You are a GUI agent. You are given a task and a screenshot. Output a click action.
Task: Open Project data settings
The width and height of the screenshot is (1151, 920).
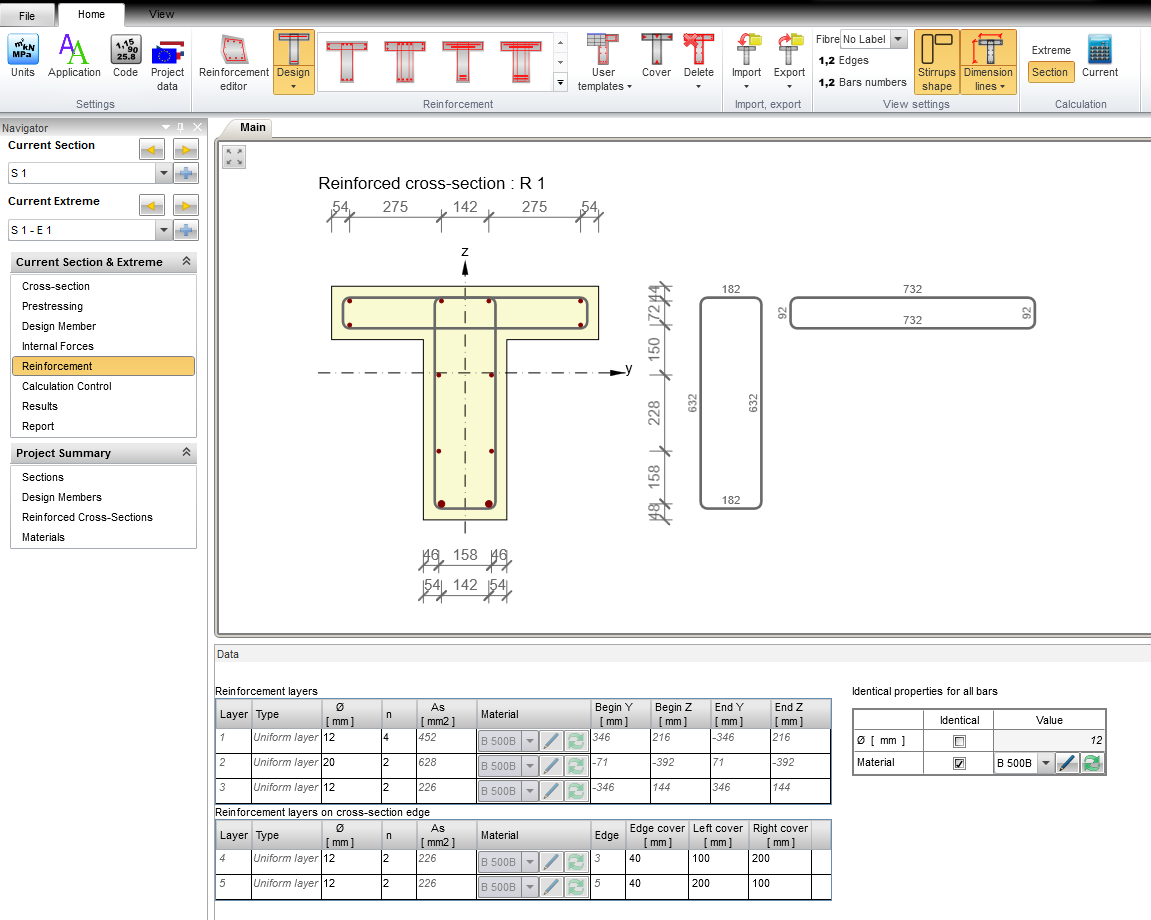tap(167, 62)
